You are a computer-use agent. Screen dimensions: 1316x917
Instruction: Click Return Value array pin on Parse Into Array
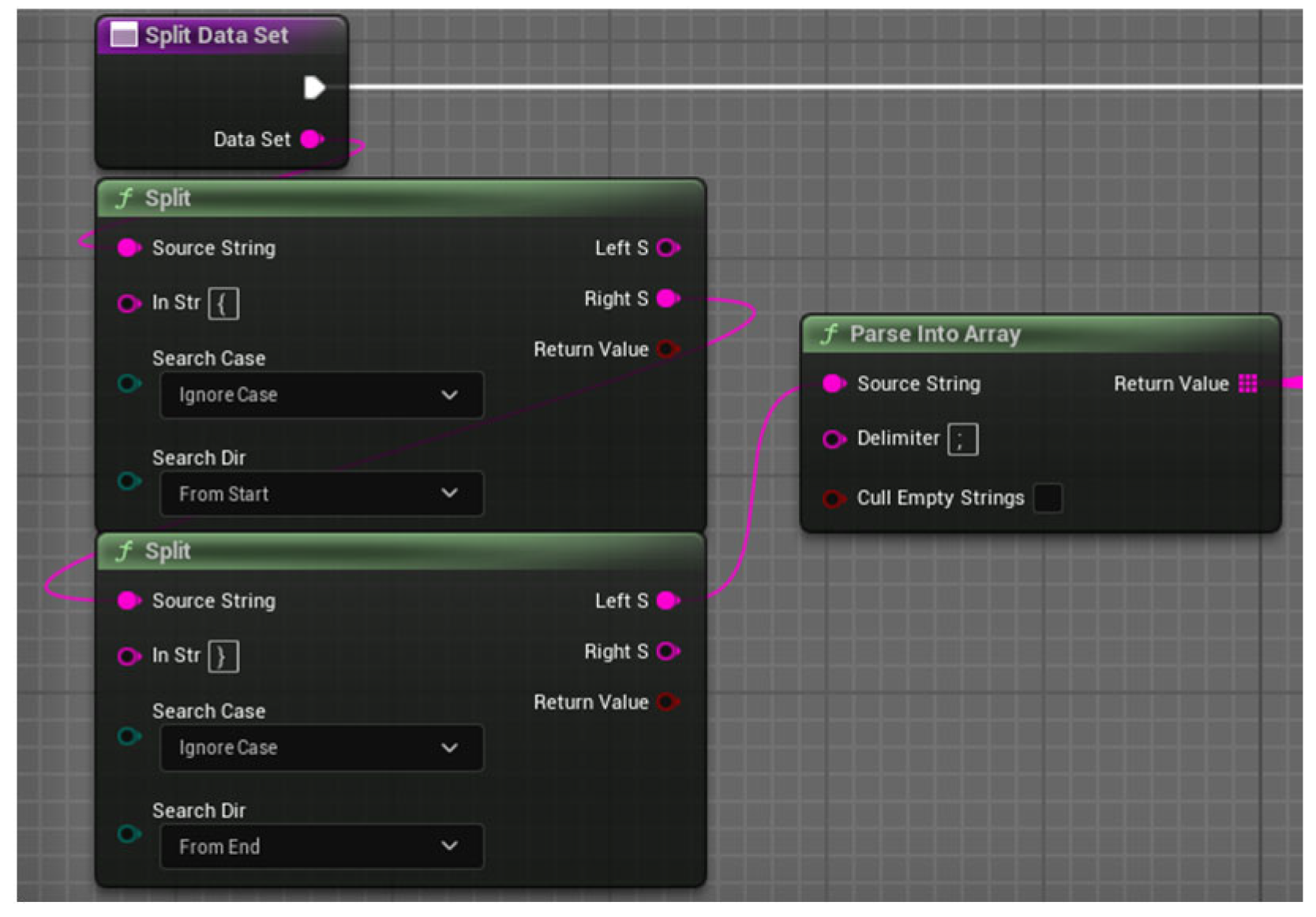pyautogui.click(x=1247, y=384)
